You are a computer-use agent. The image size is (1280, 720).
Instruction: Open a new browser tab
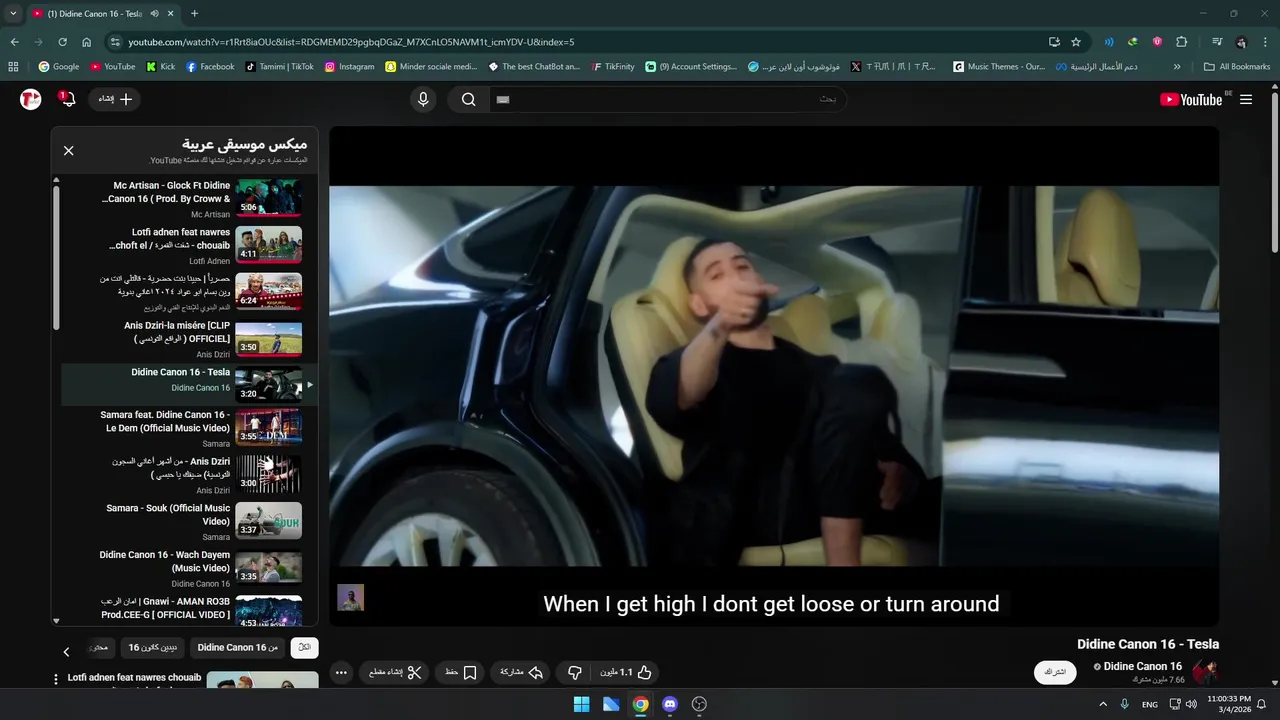pyautogui.click(x=194, y=14)
